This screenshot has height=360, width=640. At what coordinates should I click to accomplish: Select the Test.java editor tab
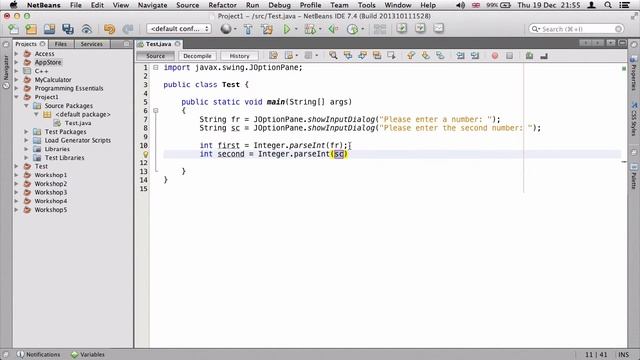point(158,44)
